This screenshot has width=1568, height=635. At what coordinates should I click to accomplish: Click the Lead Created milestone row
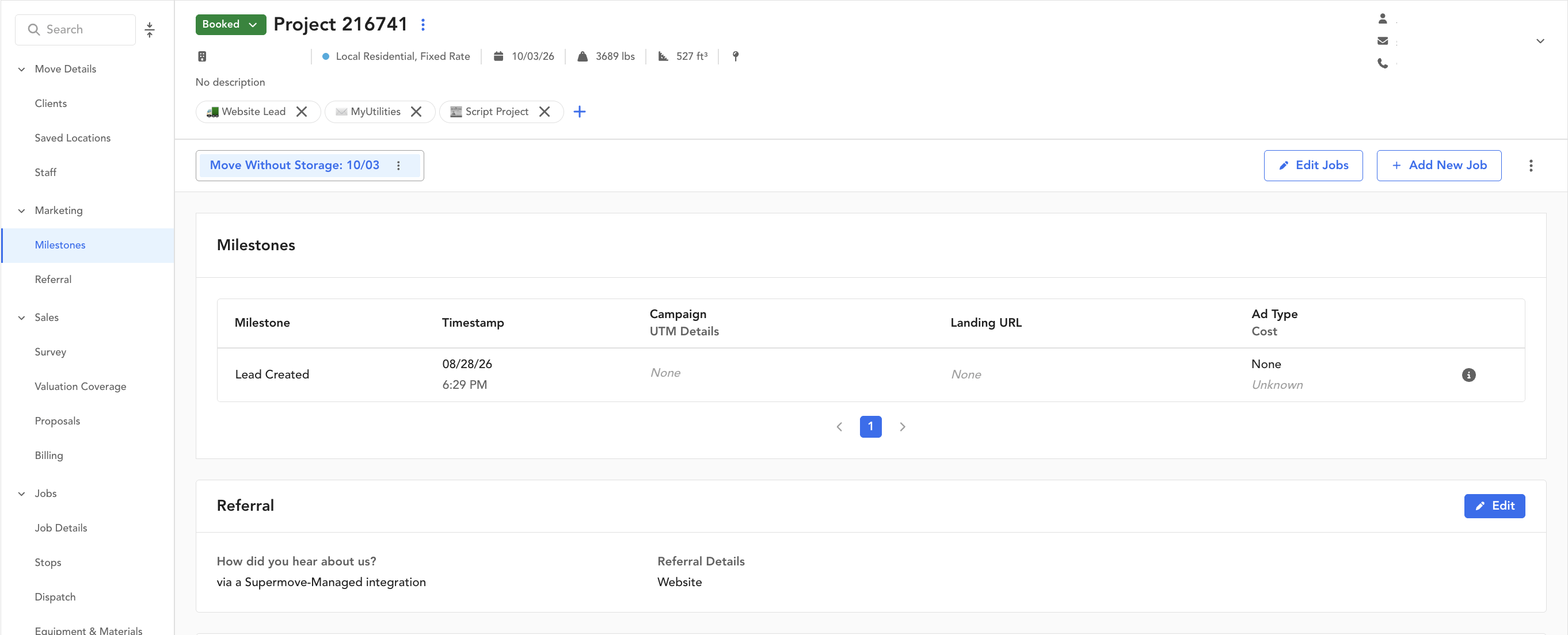870,374
